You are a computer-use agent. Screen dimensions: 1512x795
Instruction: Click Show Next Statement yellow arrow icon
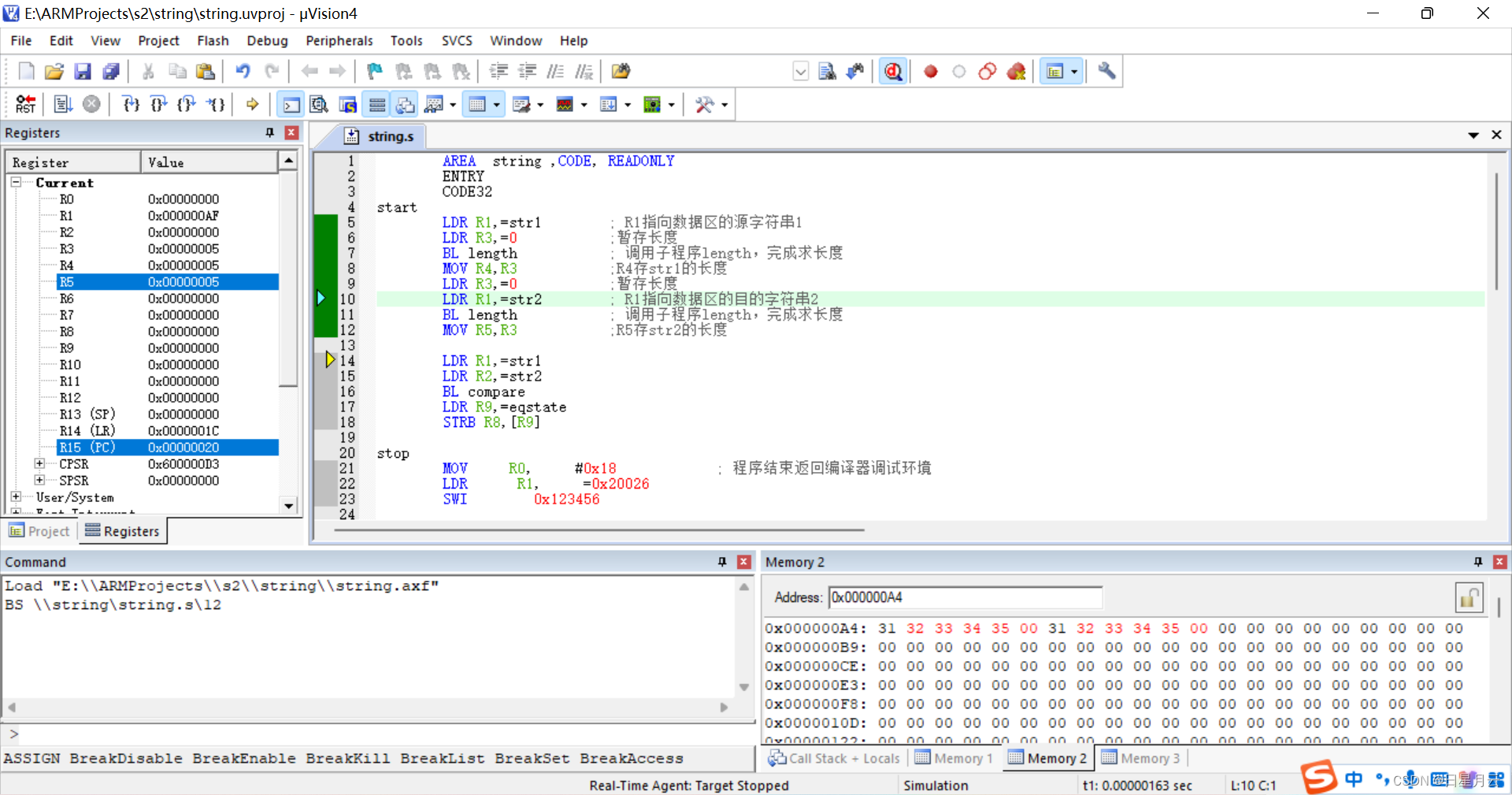(252, 104)
